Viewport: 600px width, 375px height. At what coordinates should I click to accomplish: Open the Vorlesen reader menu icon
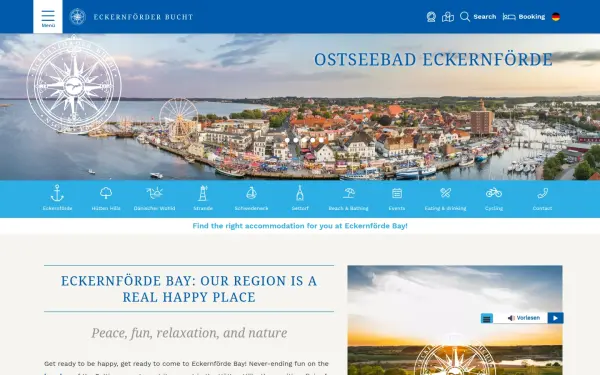pyautogui.click(x=487, y=318)
